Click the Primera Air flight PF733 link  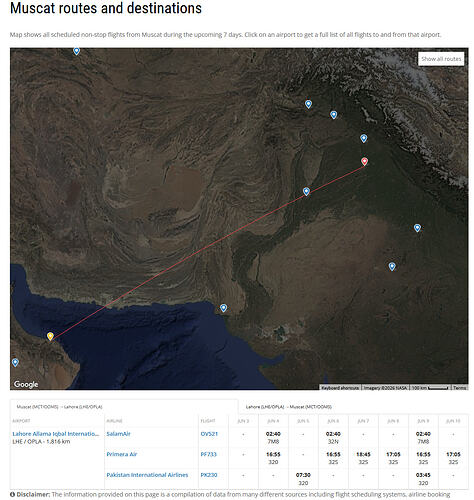[x=208, y=454]
